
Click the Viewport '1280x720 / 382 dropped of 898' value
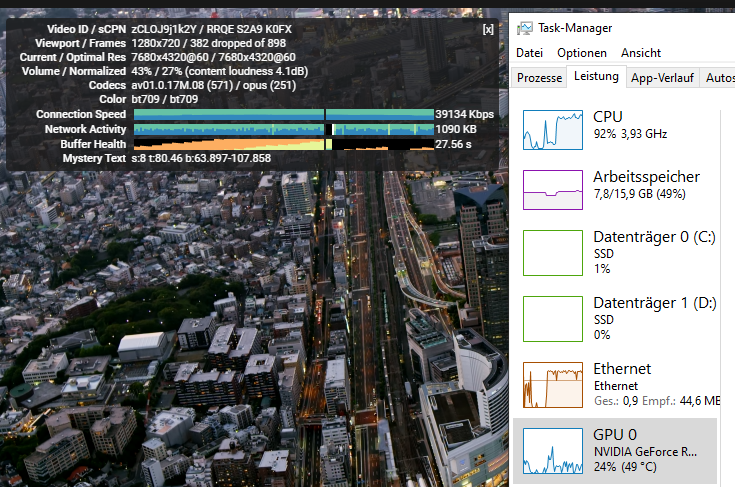click(209, 44)
